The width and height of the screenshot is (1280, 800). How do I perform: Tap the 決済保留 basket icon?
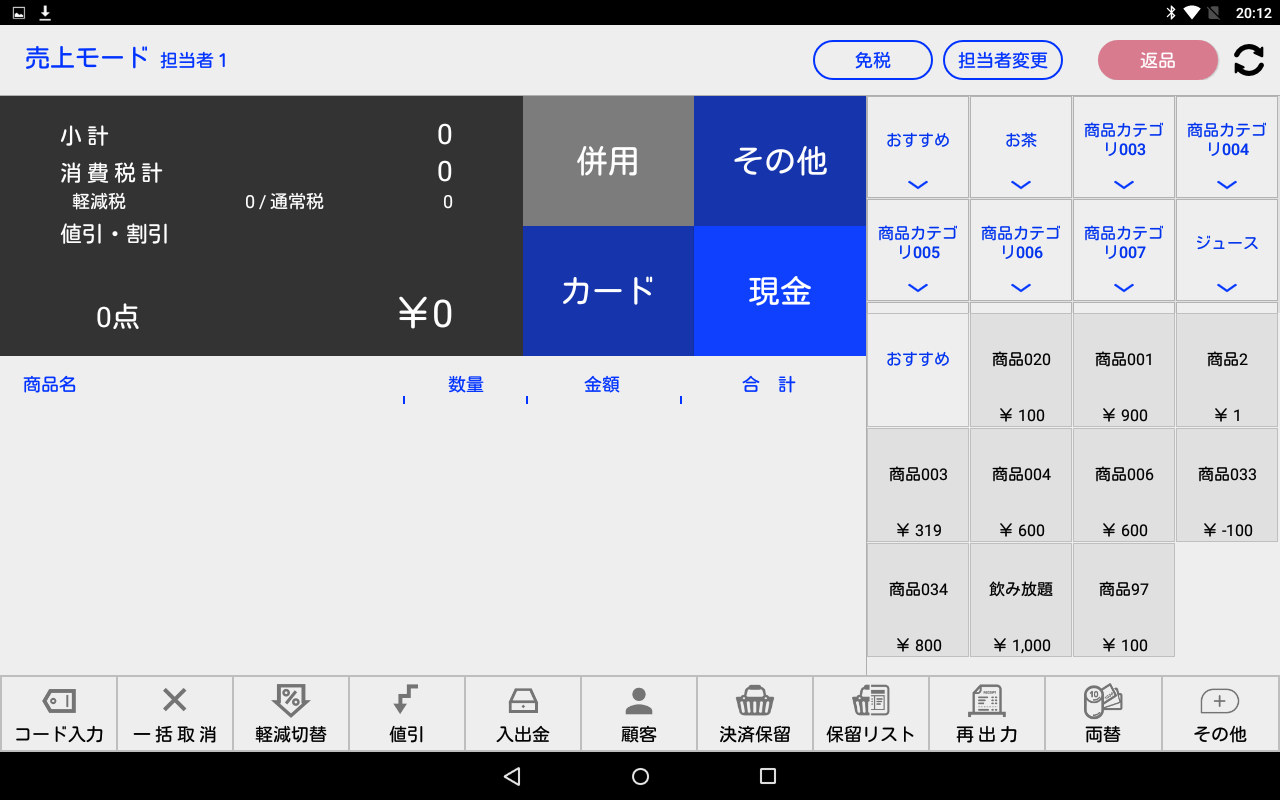[x=755, y=701]
